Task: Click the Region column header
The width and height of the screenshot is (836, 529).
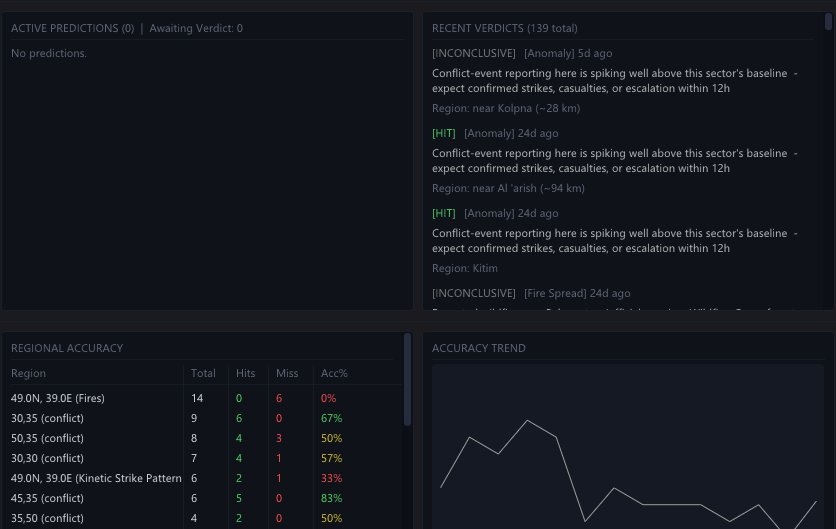Action: tap(28, 373)
